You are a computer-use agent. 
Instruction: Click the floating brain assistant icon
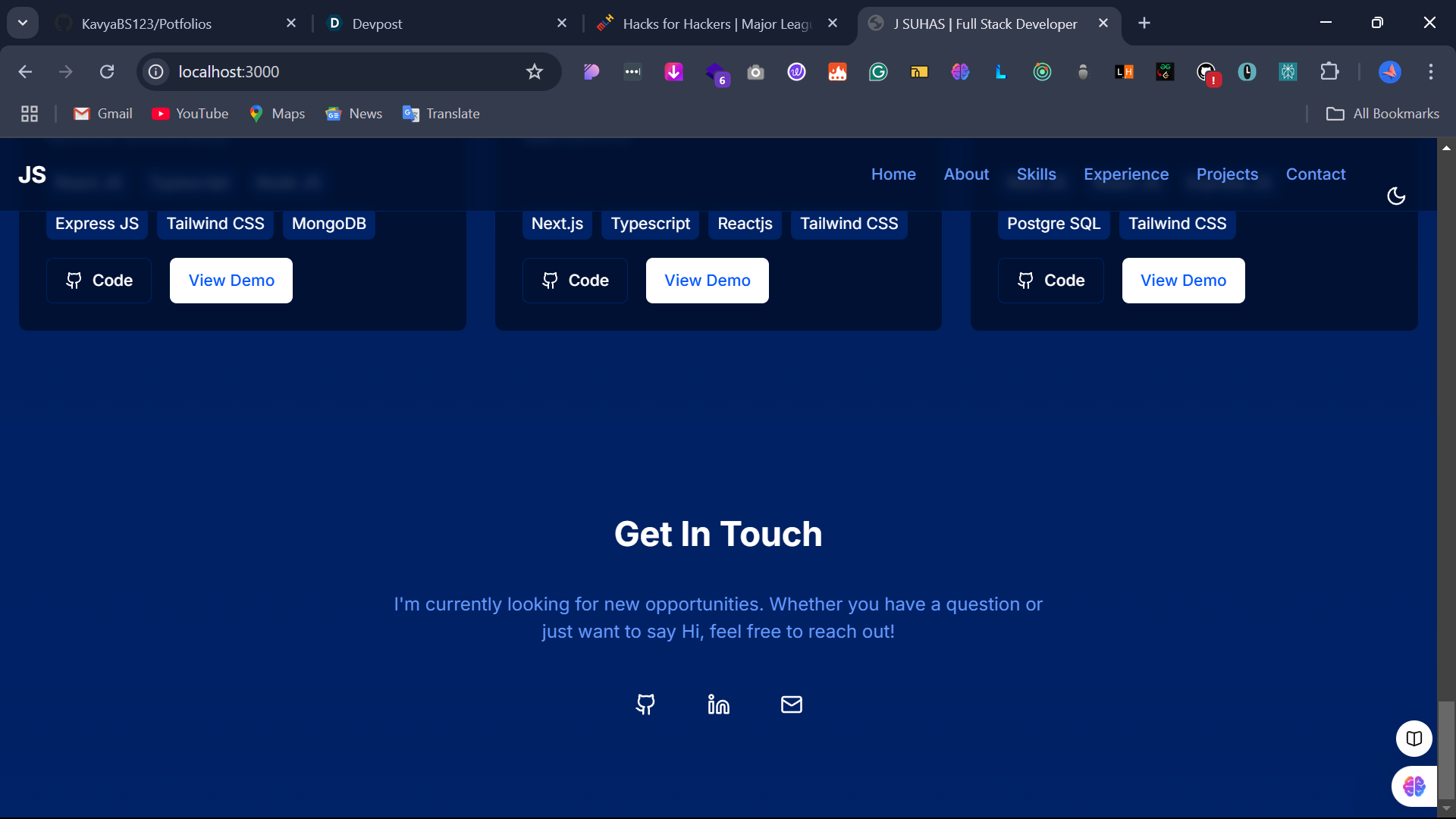point(1414,786)
